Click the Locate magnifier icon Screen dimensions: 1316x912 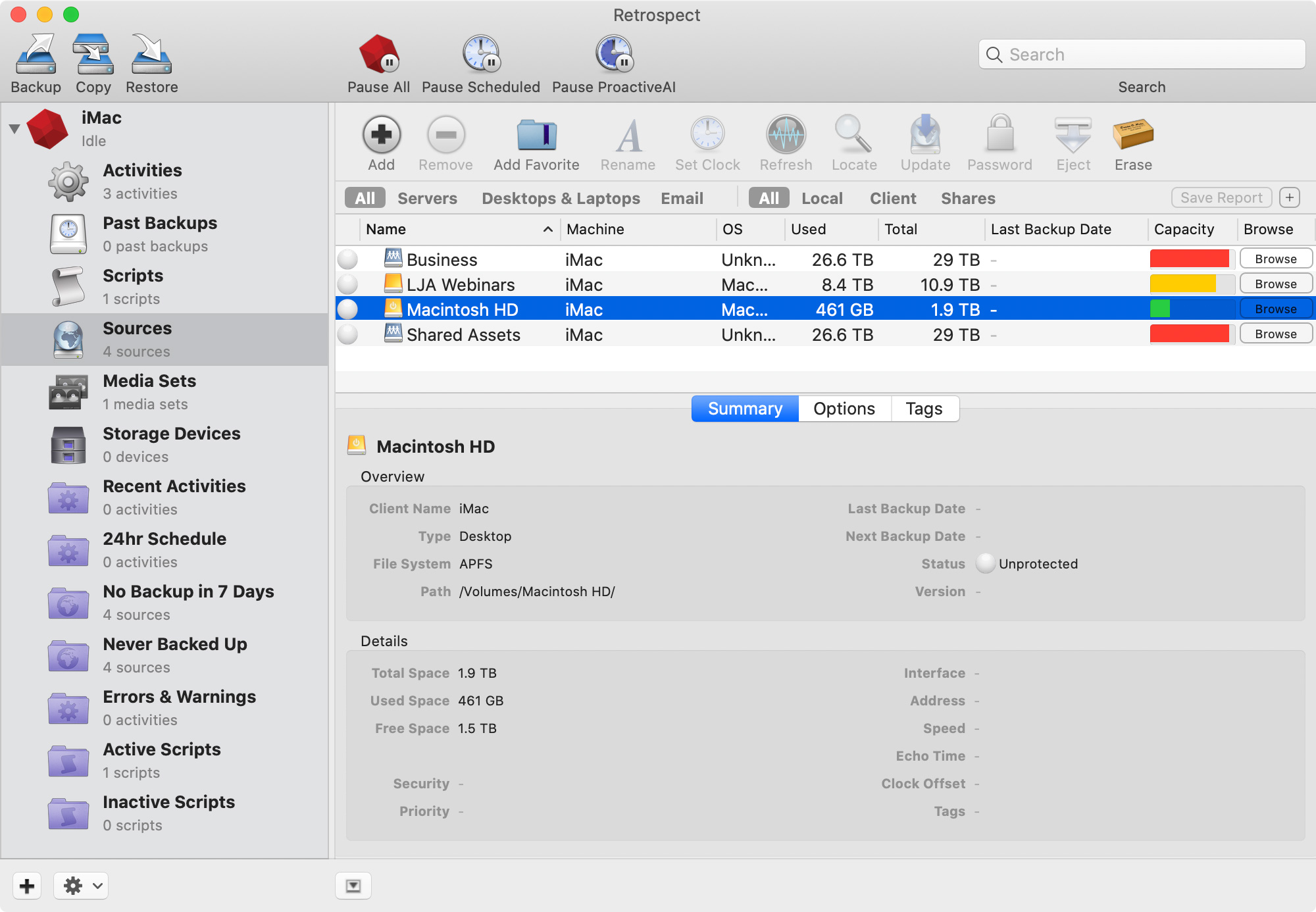pyautogui.click(x=853, y=134)
